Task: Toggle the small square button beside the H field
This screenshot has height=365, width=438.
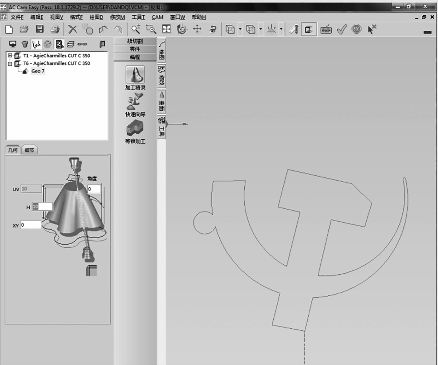Action: (x=35, y=207)
